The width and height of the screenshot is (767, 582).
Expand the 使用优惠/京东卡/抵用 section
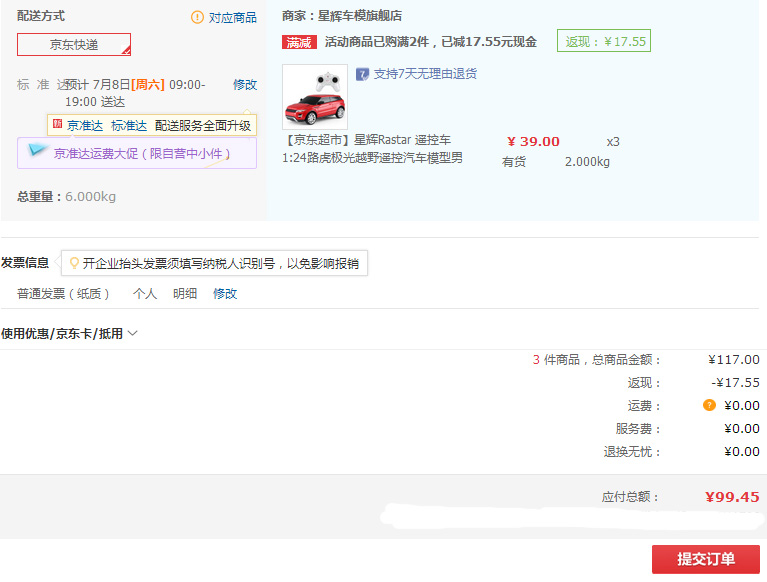70,334
